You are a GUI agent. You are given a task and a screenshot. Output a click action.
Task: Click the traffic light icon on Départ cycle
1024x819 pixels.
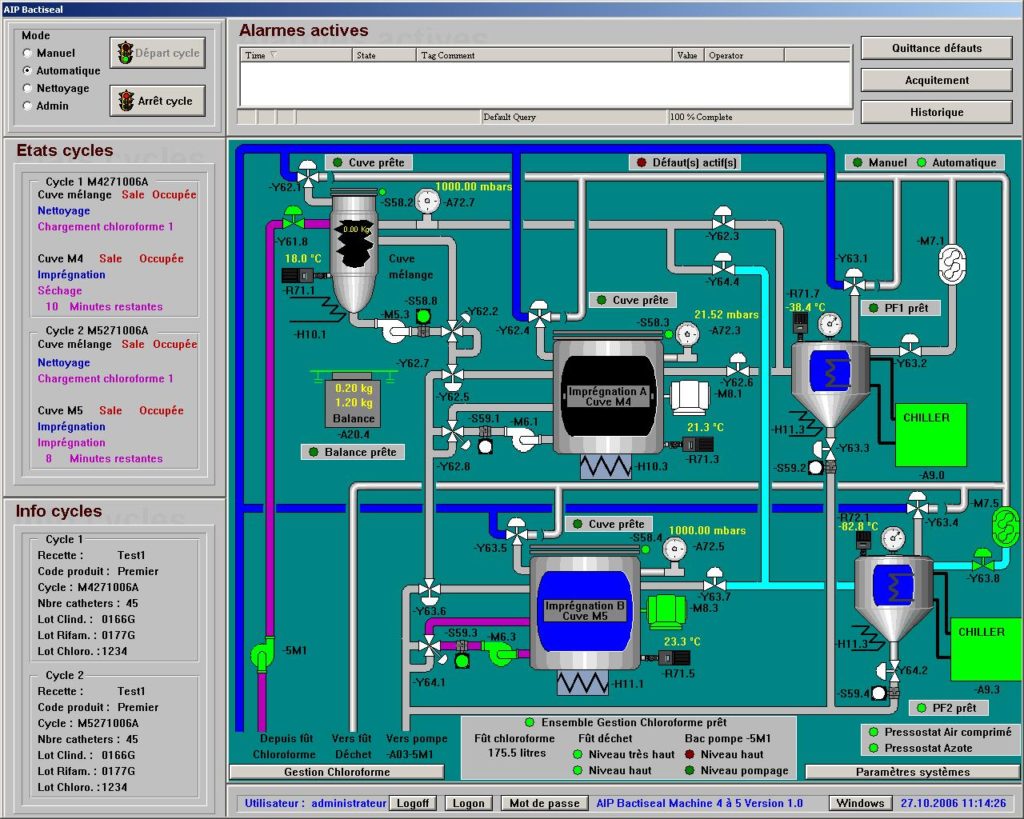coord(125,53)
